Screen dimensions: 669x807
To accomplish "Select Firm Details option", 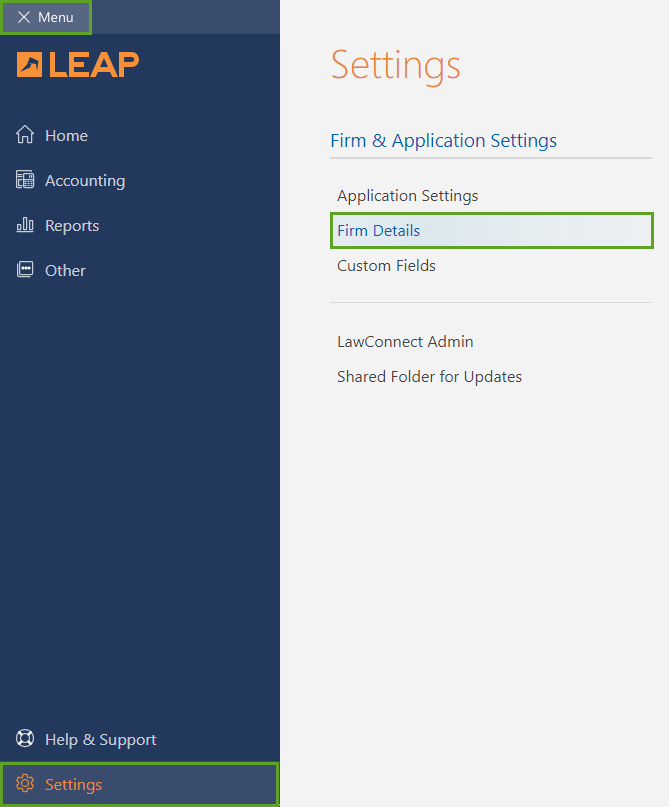I will pyautogui.click(x=379, y=231).
